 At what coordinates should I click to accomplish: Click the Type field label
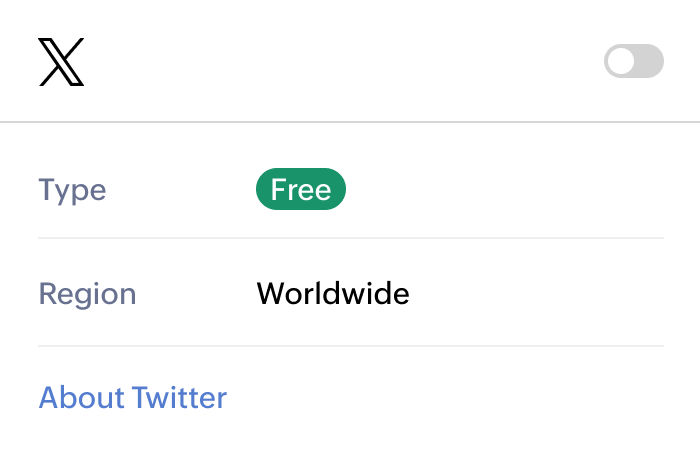tap(72, 190)
